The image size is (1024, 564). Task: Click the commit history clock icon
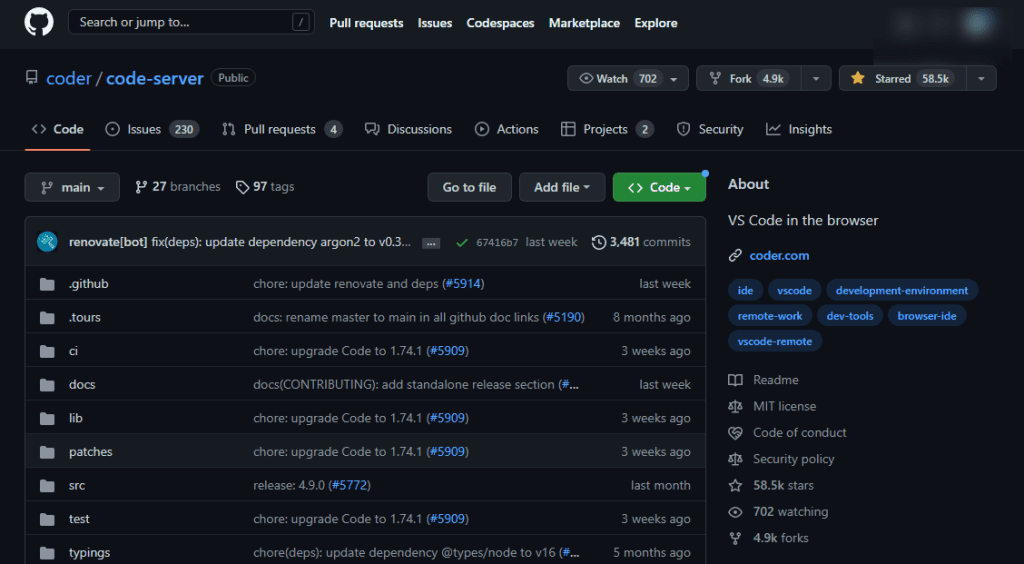point(598,242)
